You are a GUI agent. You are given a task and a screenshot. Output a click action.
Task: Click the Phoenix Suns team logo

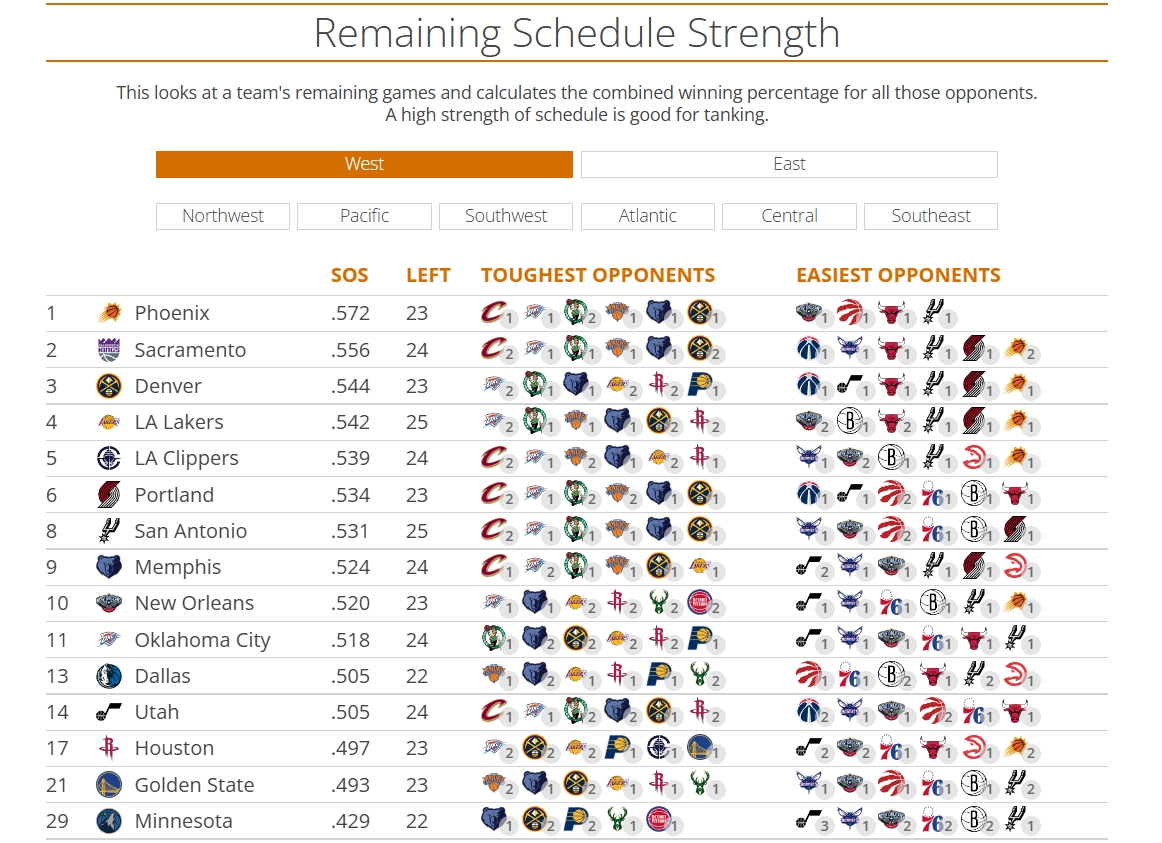109,314
